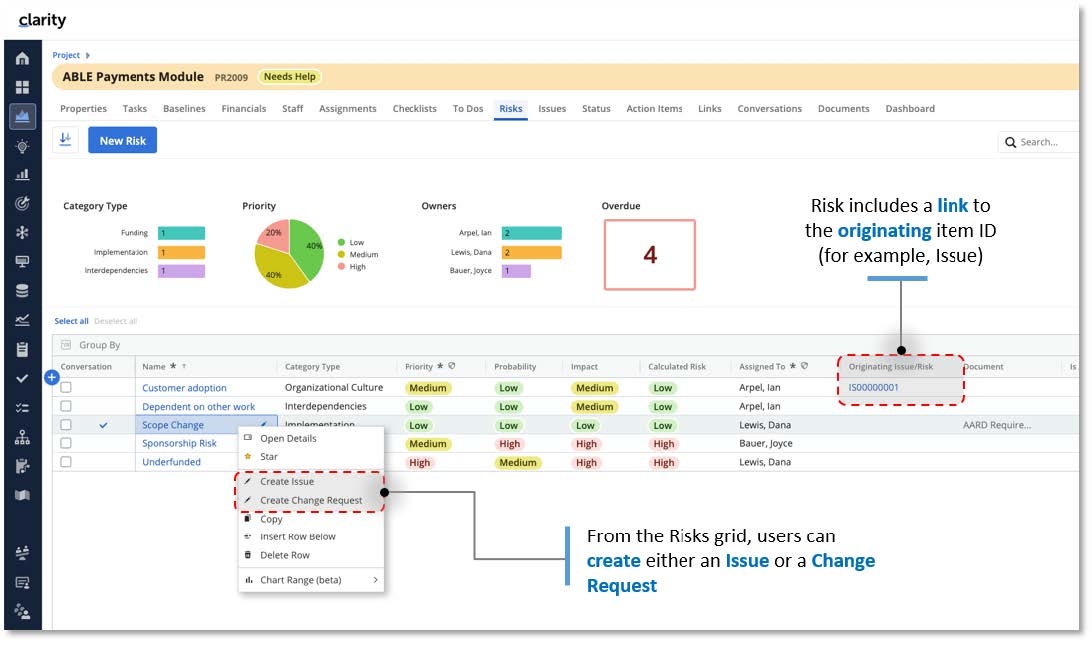Click the Funding bar in Category Type chart
This screenshot has height=647, width=1092.
click(182, 233)
